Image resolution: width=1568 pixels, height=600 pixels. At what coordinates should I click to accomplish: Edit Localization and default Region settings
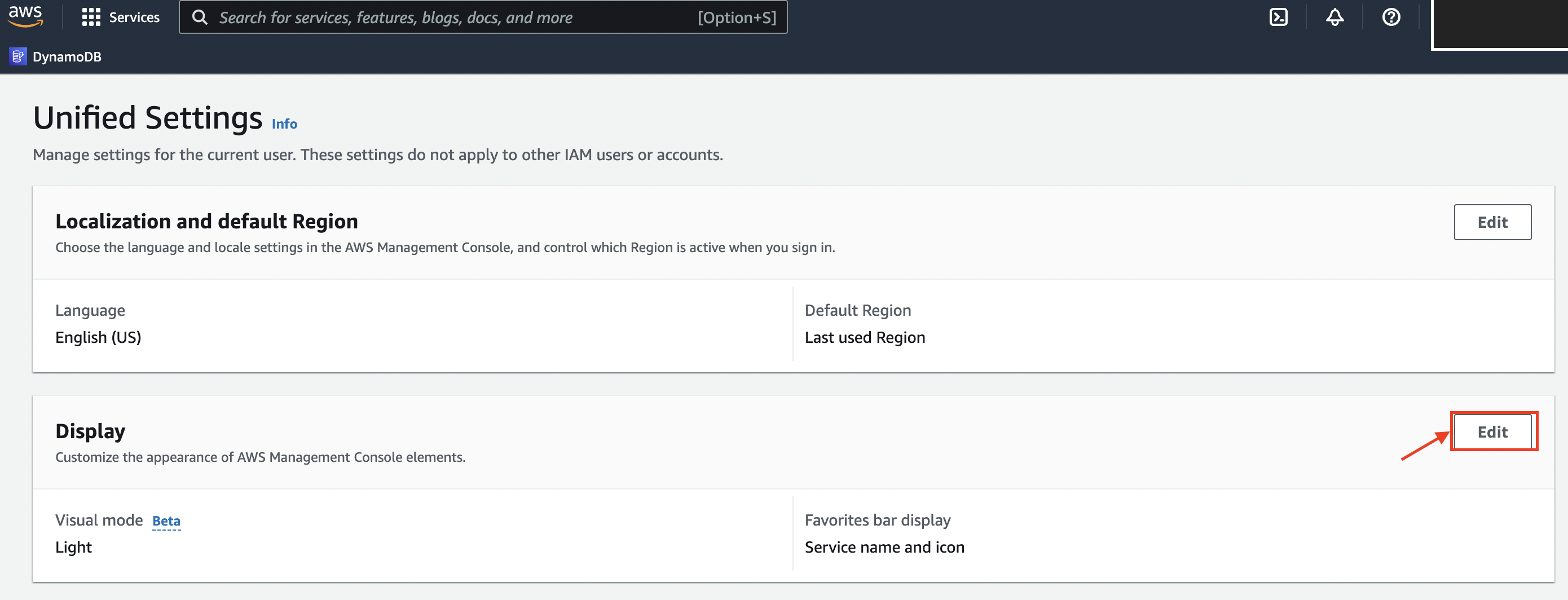click(x=1492, y=222)
